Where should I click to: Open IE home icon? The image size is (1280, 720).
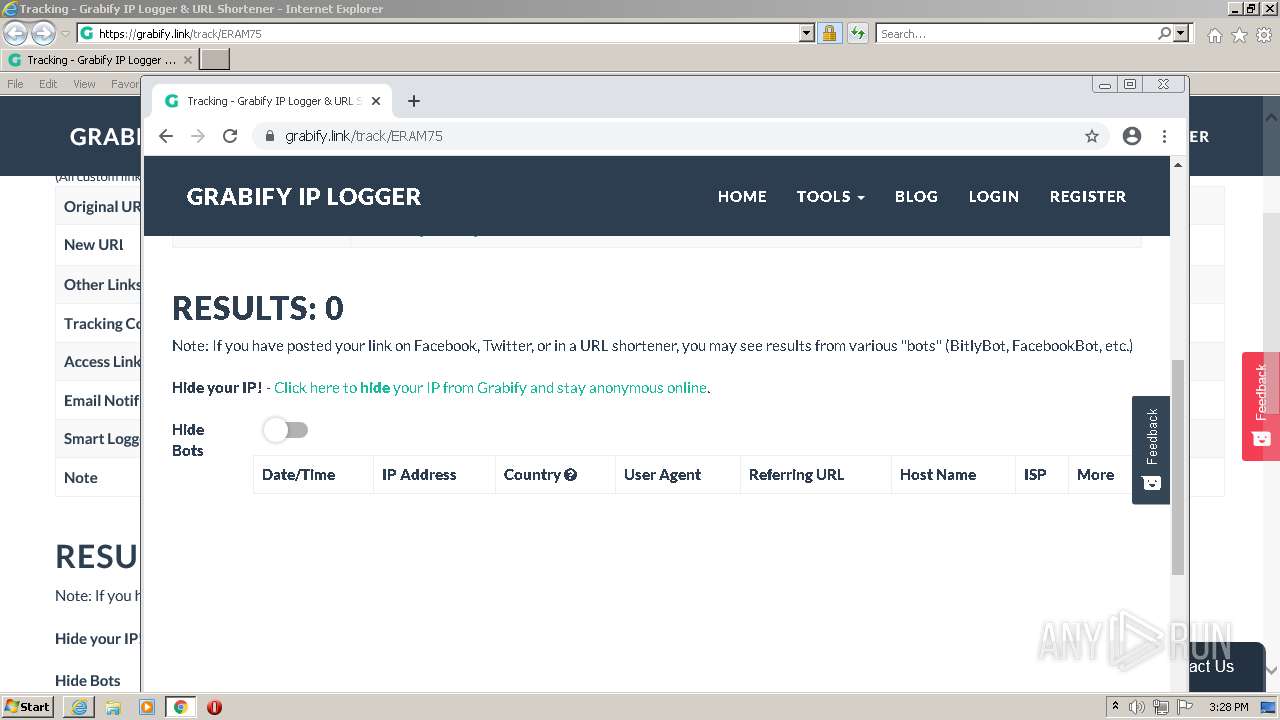(1214, 35)
